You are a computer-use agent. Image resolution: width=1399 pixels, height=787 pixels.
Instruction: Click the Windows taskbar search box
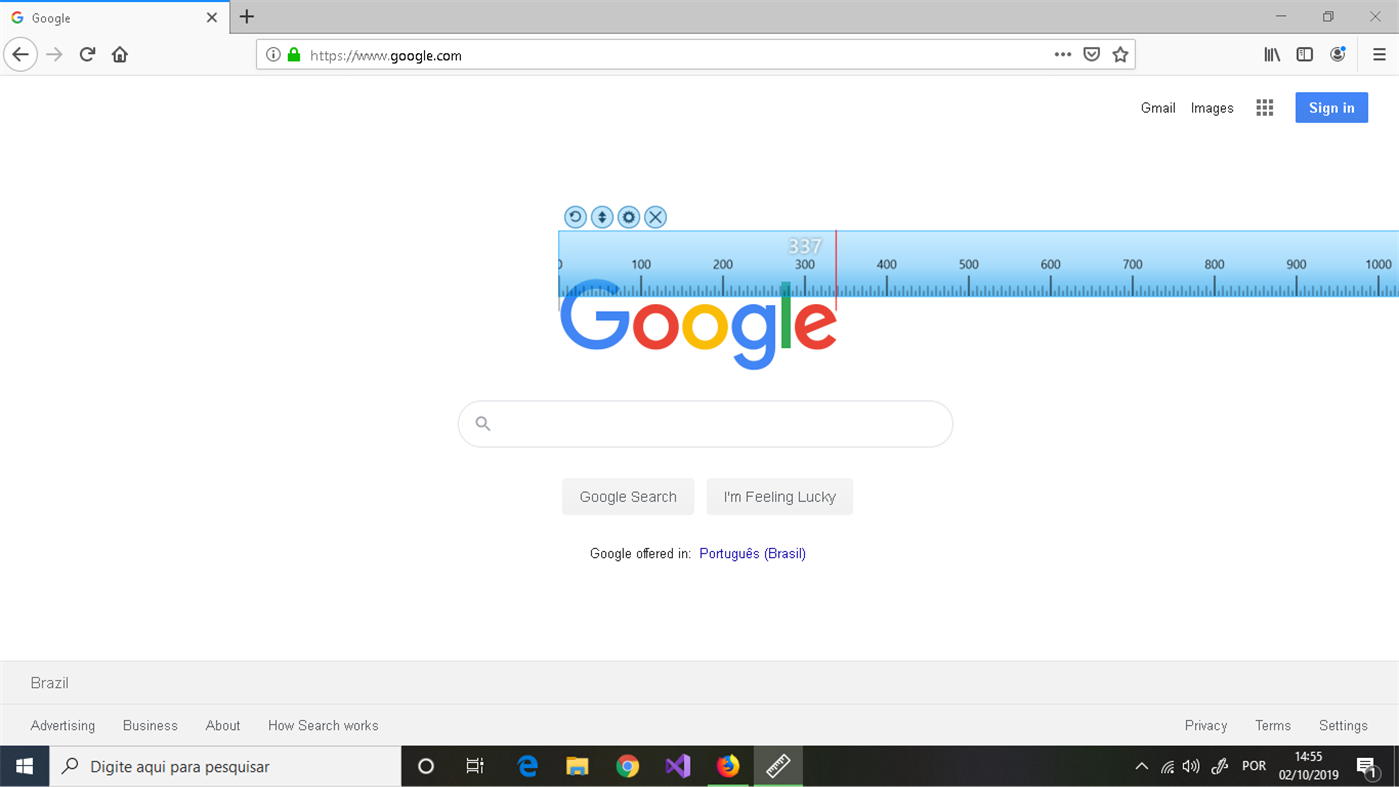point(225,766)
